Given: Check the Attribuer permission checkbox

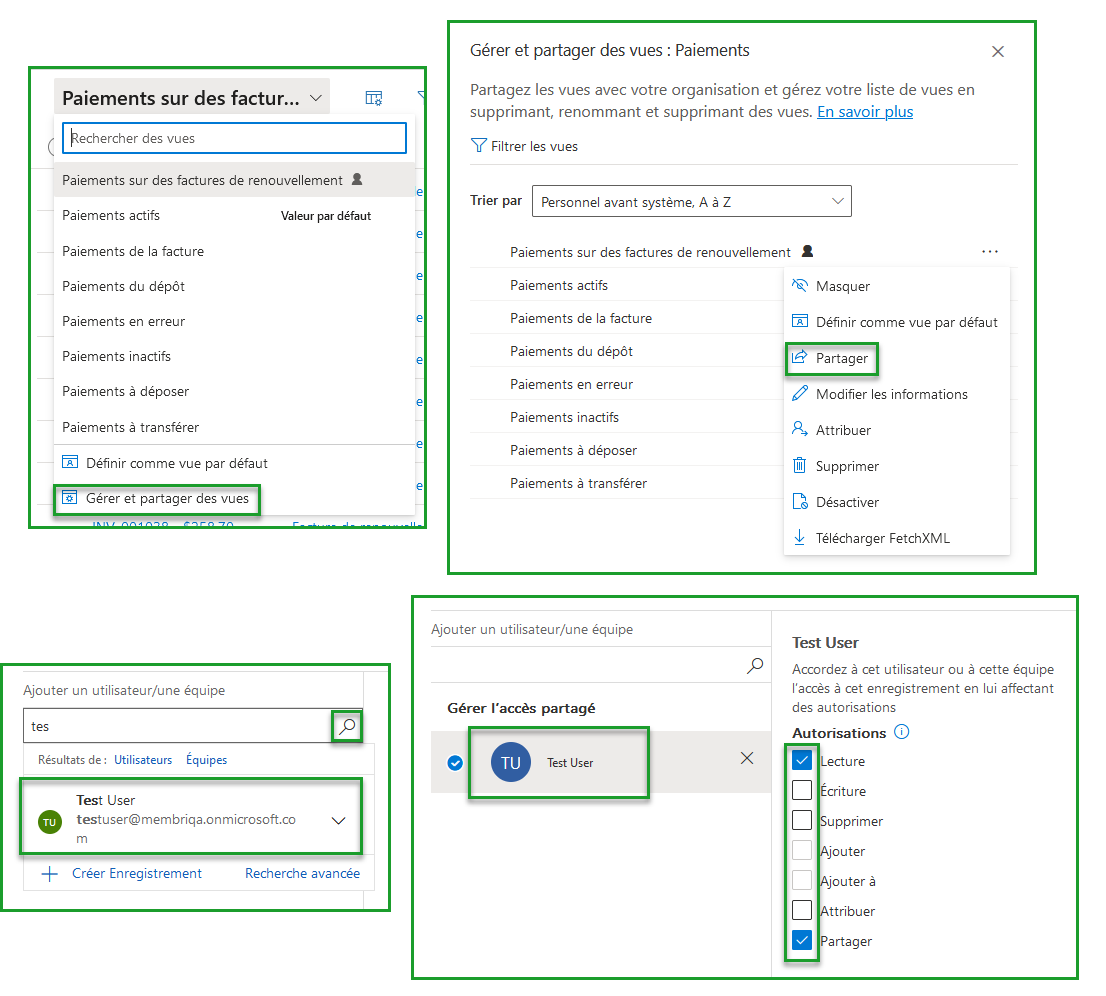Looking at the screenshot, I should tap(802, 911).
